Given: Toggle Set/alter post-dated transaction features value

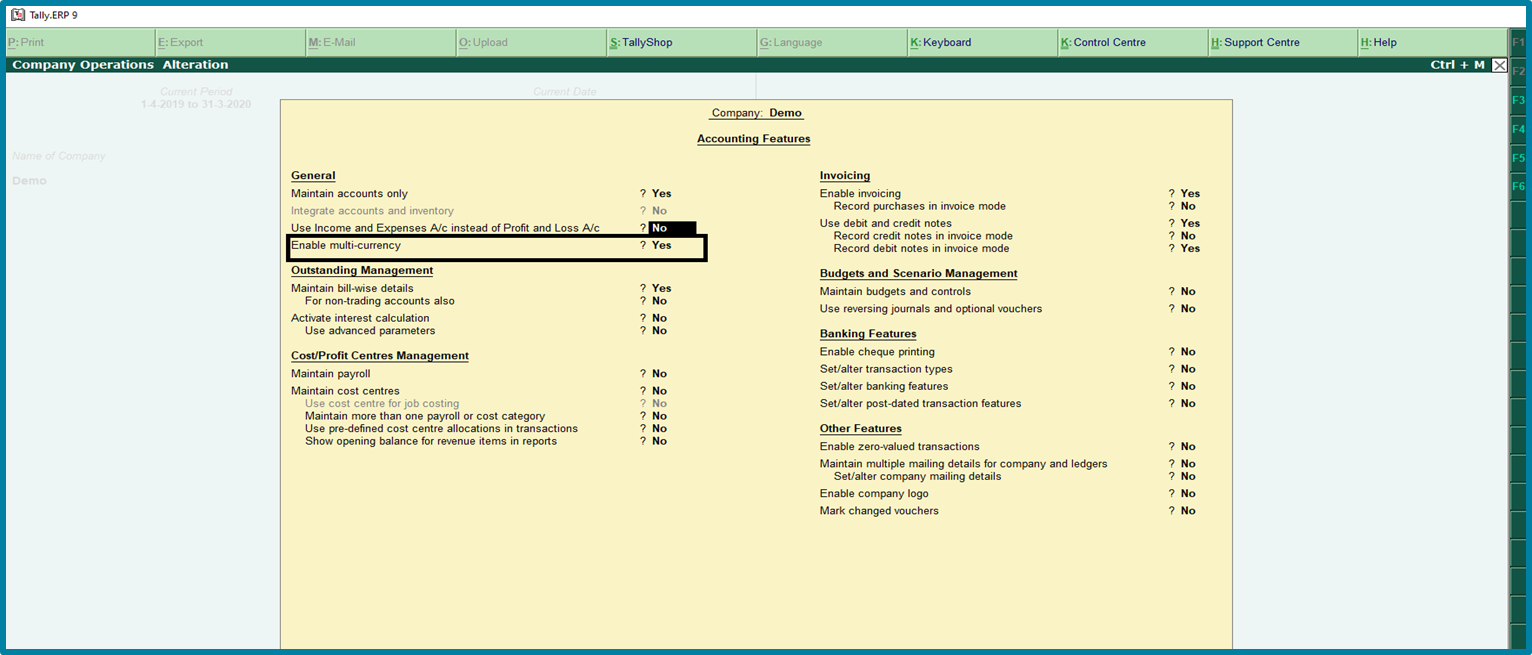Looking at the screenshot, I should tap(1188, 404).
